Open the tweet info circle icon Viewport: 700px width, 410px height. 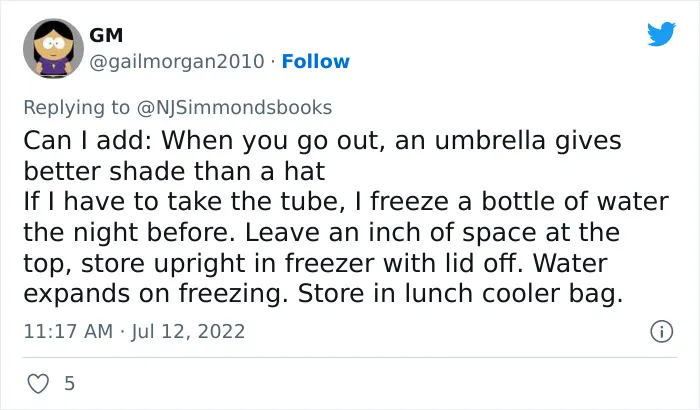pos(662,331)
